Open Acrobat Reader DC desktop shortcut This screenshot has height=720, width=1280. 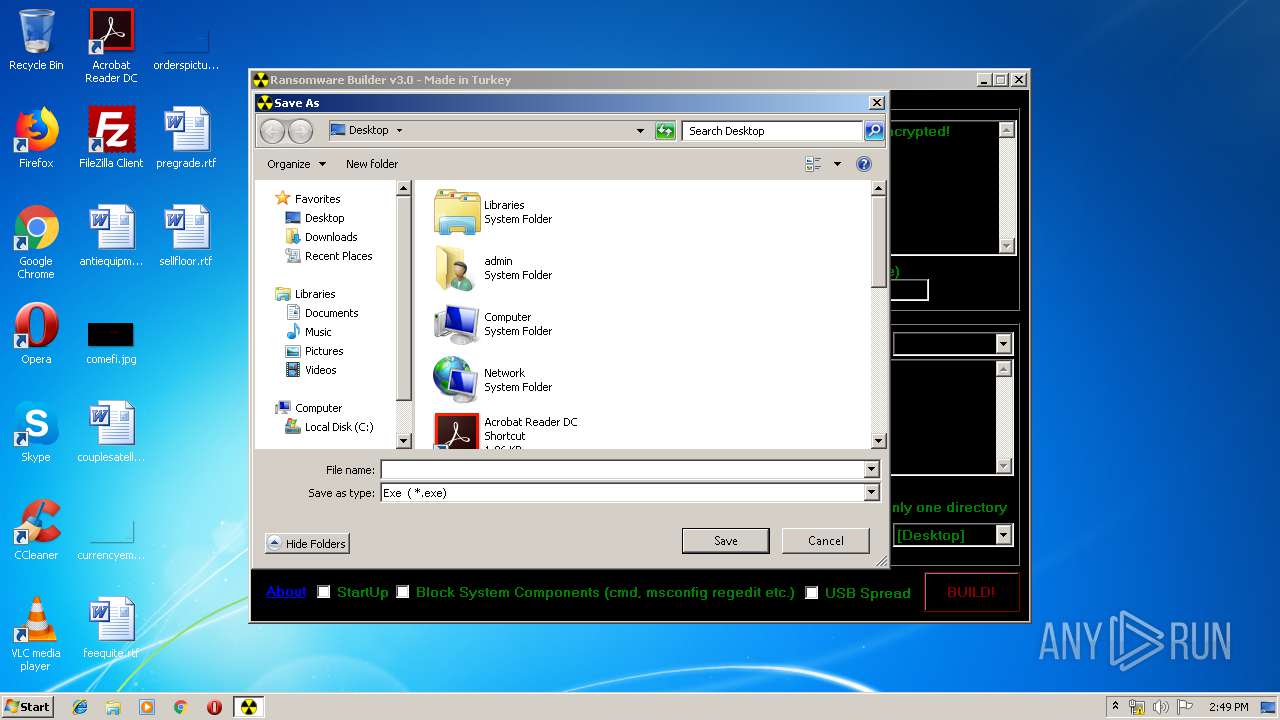point(111,46)
